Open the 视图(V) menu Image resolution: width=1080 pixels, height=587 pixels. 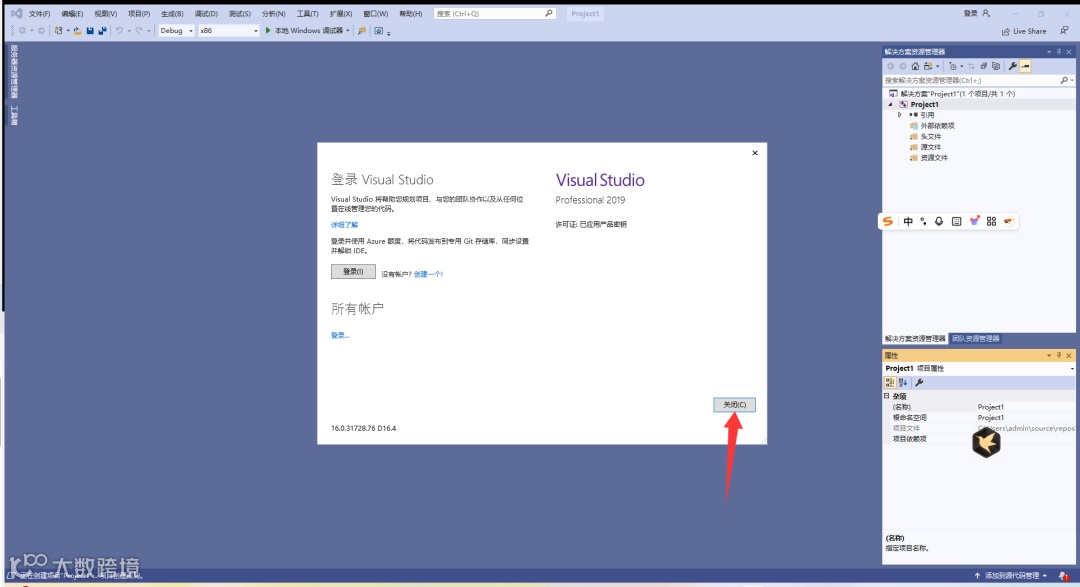105,14
